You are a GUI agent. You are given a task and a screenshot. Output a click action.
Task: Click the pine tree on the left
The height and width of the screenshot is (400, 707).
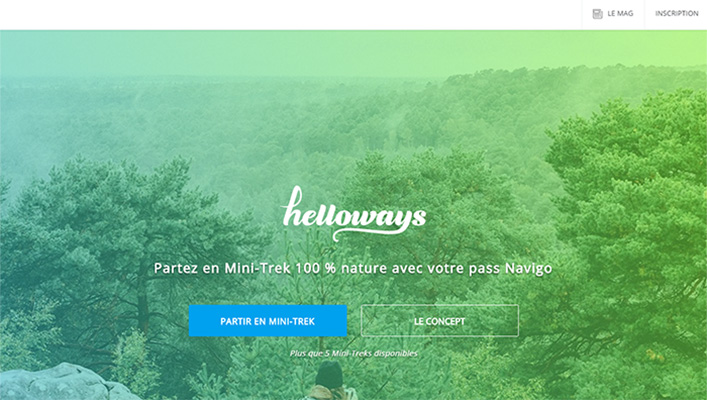pyautogui.click(x=113, y=234)
